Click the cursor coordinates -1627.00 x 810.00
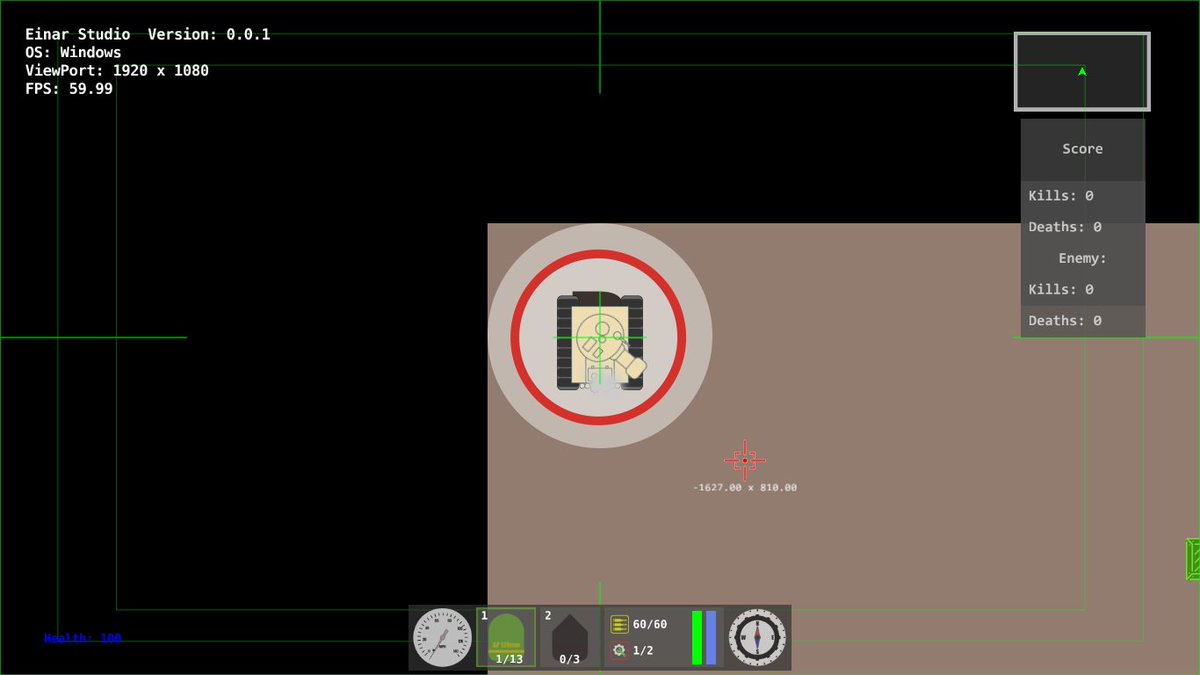Screen dimensions: 1200x675 pos(745,488)
